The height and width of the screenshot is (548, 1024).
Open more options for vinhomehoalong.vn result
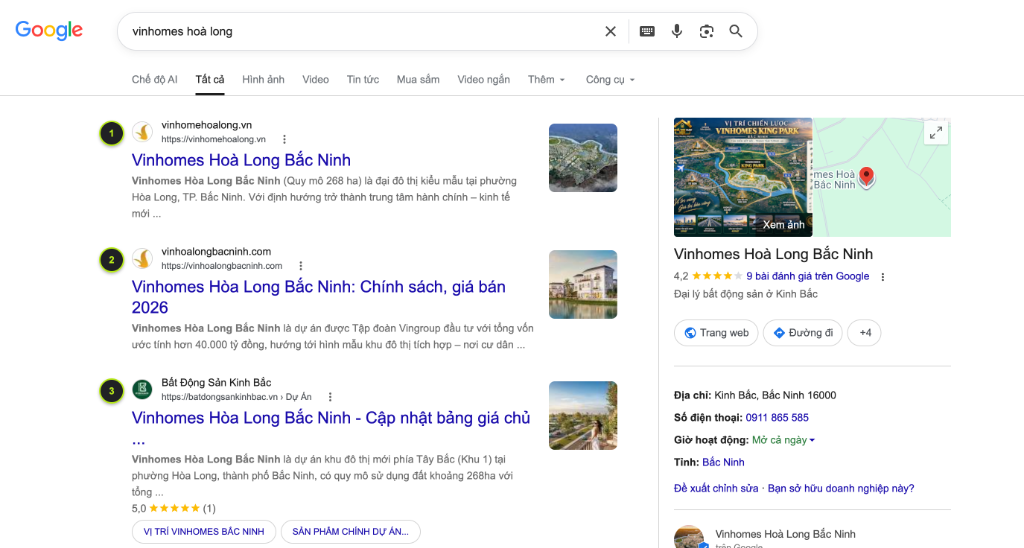[284, 139]
